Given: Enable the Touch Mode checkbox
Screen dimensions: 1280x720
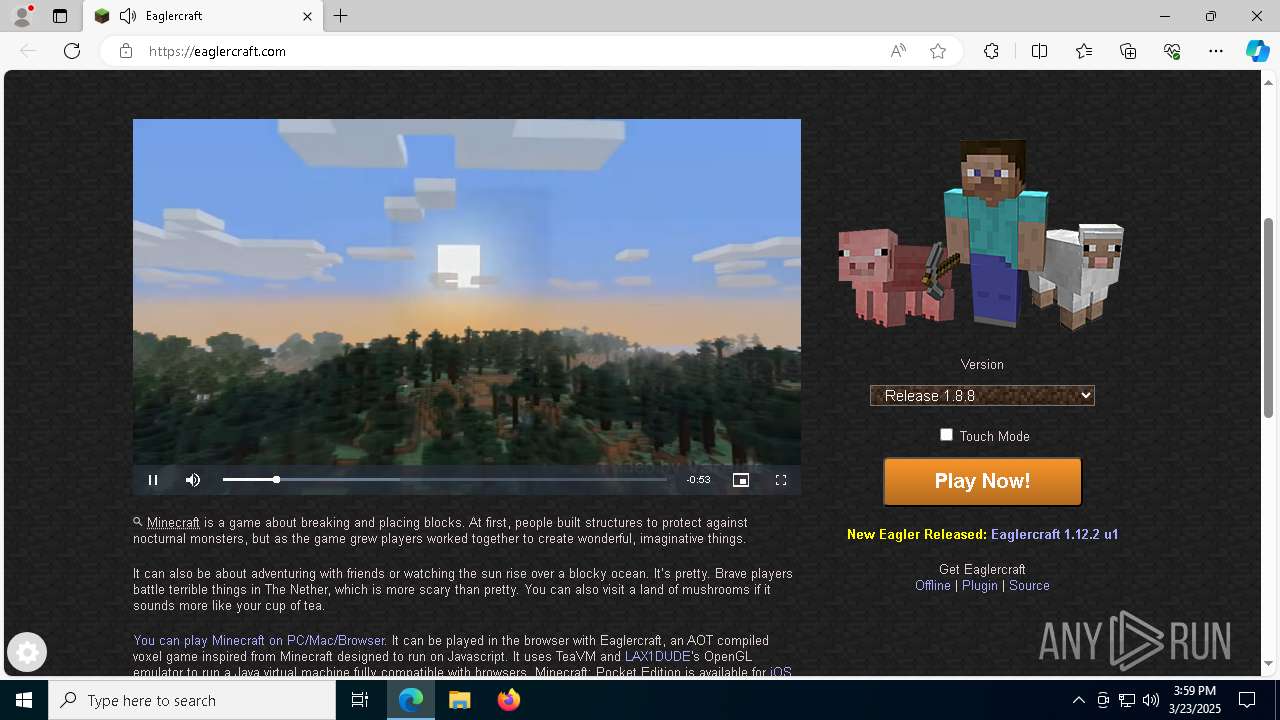Looking at the screenshot, I should point(946,435).
